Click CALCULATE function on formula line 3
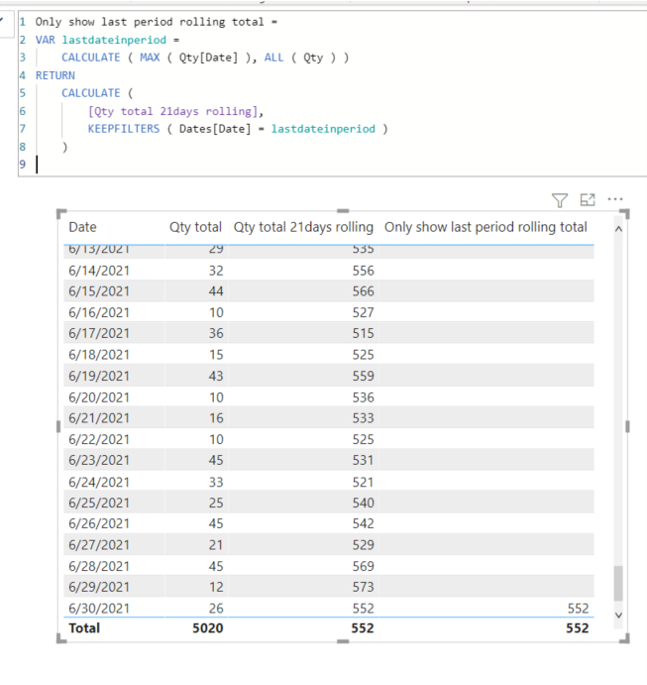Image resolution: width=647 pixels, height=685 pixels. [x=90, y=58]
